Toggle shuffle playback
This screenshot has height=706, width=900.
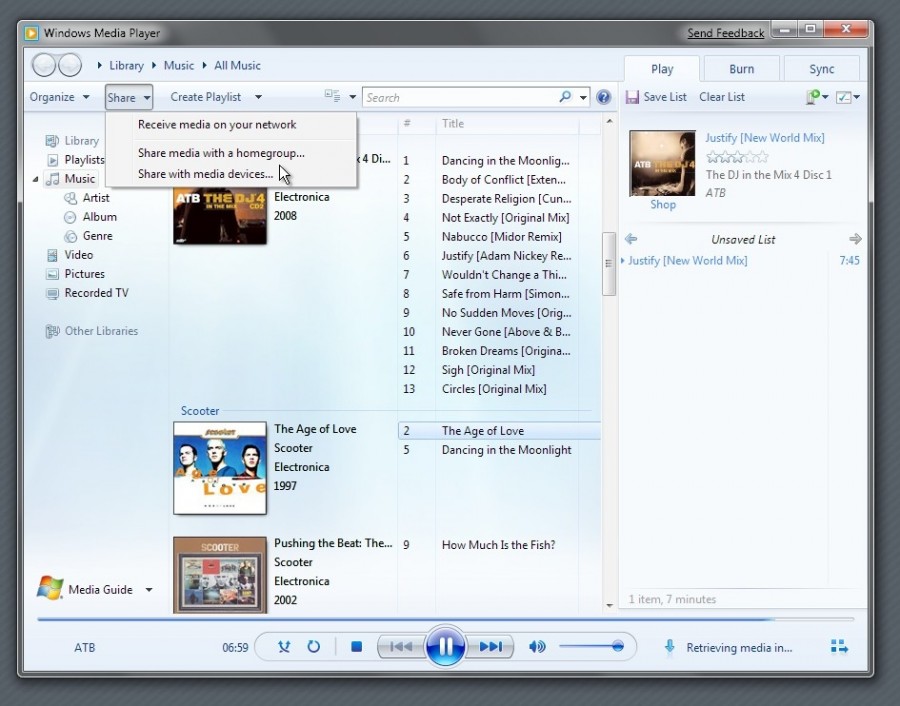[x=284, y=647]
